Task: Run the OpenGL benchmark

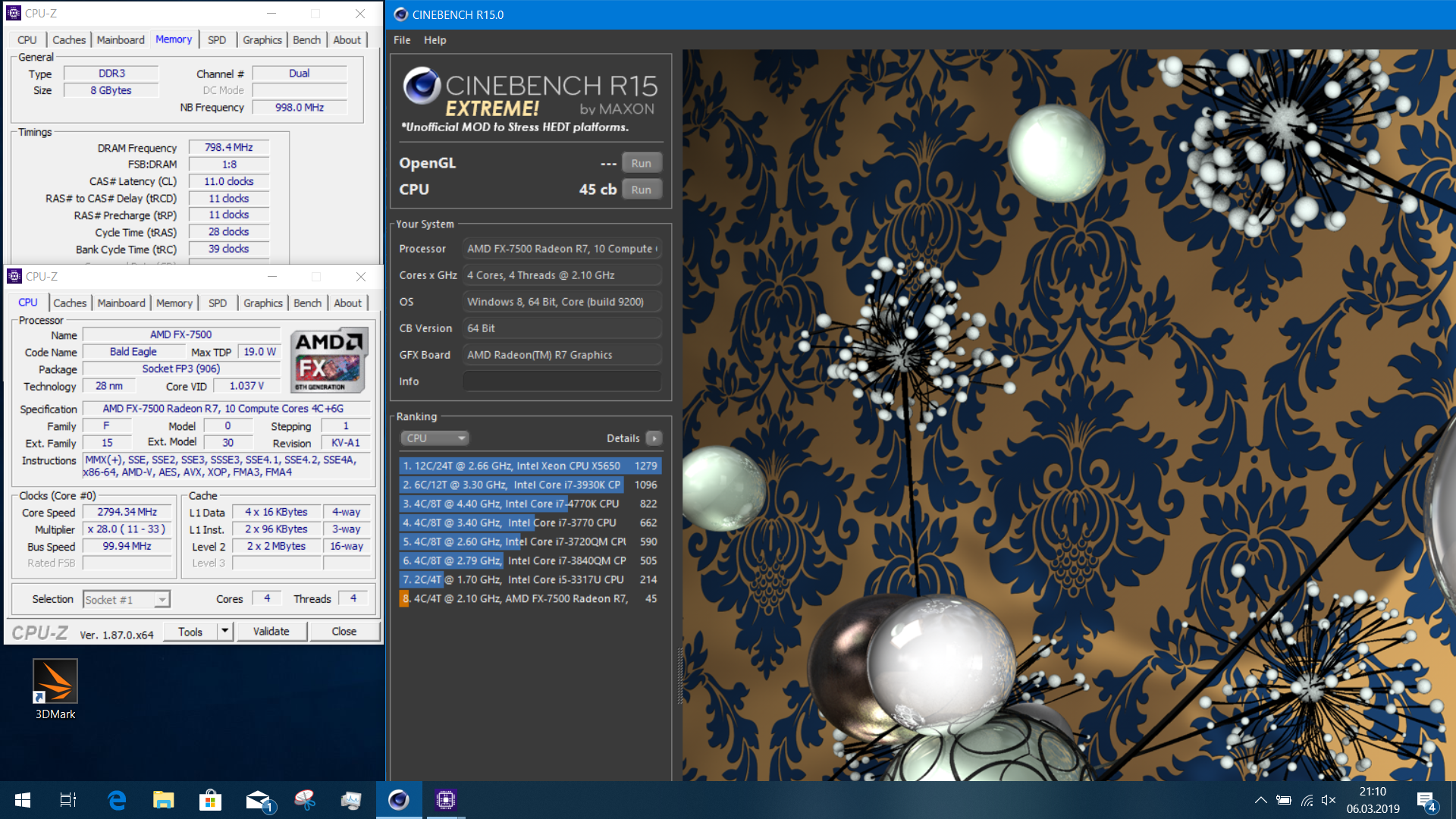Action: pyautogui.click(x=642, y=163)
